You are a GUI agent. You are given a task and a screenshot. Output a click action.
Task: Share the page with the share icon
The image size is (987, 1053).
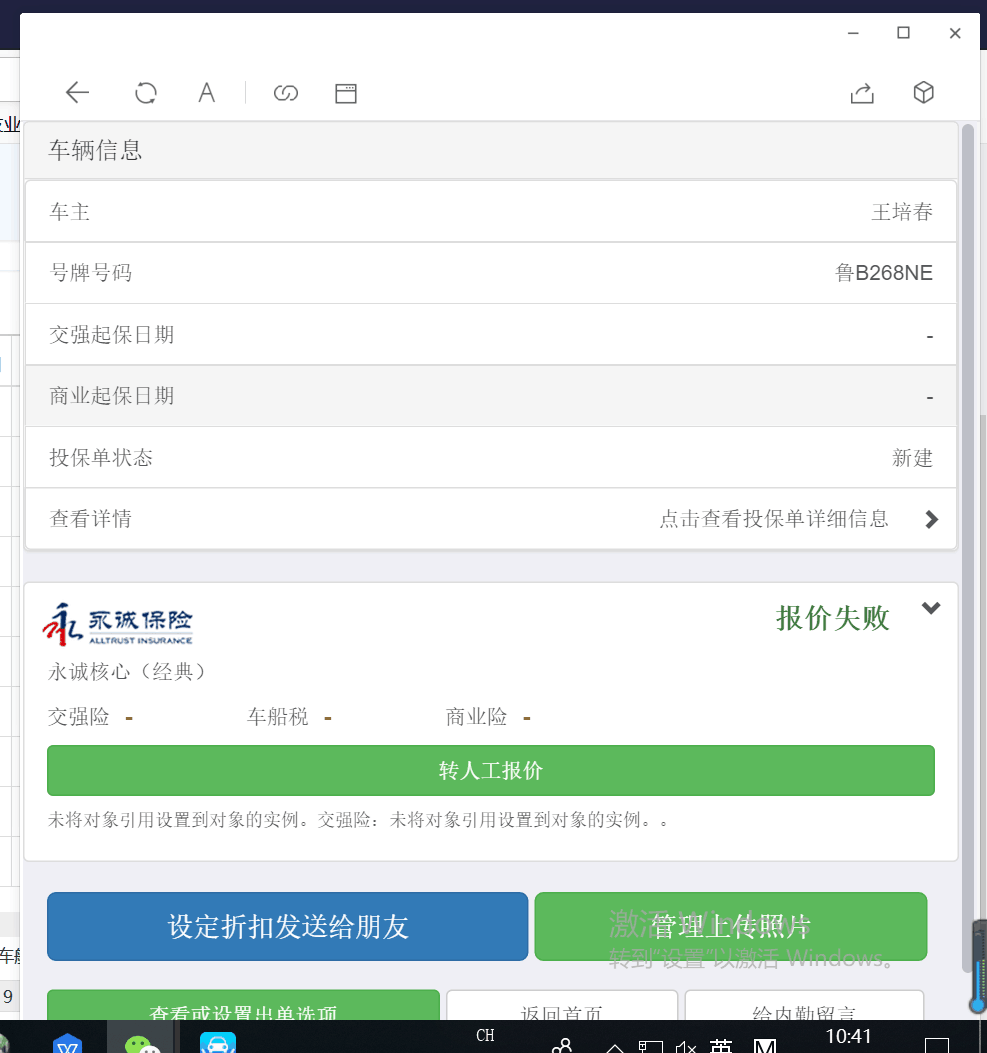tap(862, 93)
